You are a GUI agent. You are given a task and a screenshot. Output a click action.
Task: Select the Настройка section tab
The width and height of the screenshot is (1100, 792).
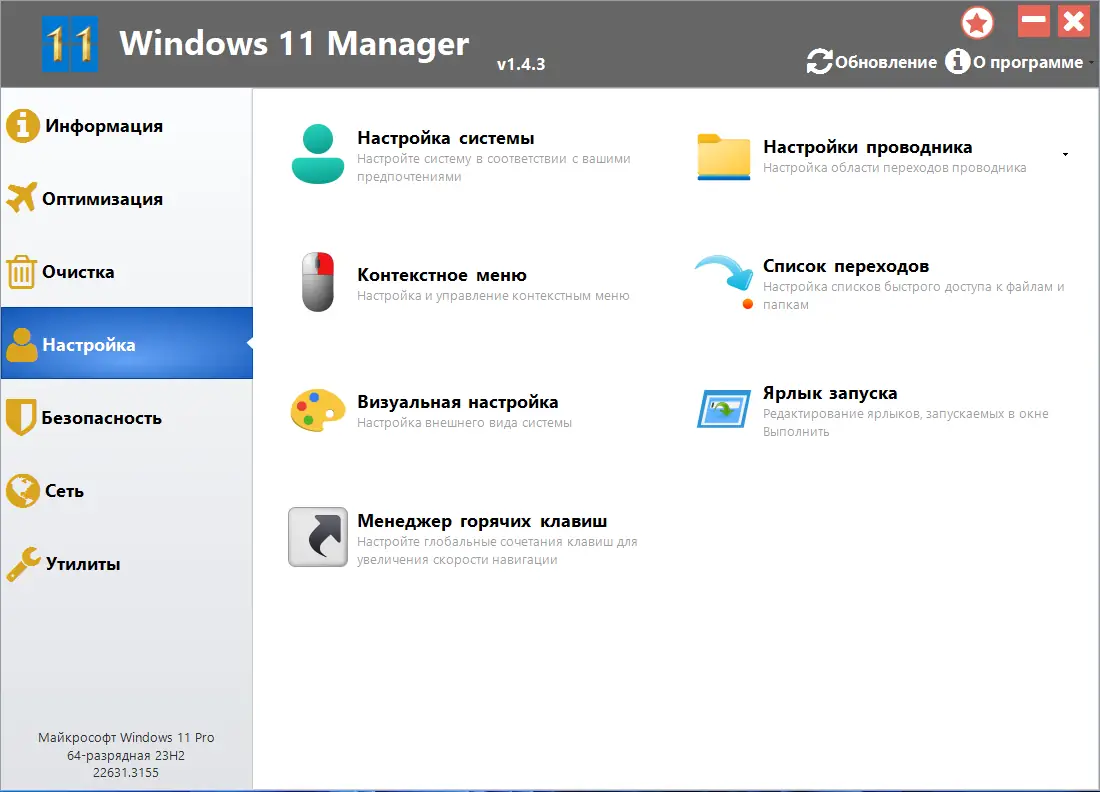click(127, 344)
